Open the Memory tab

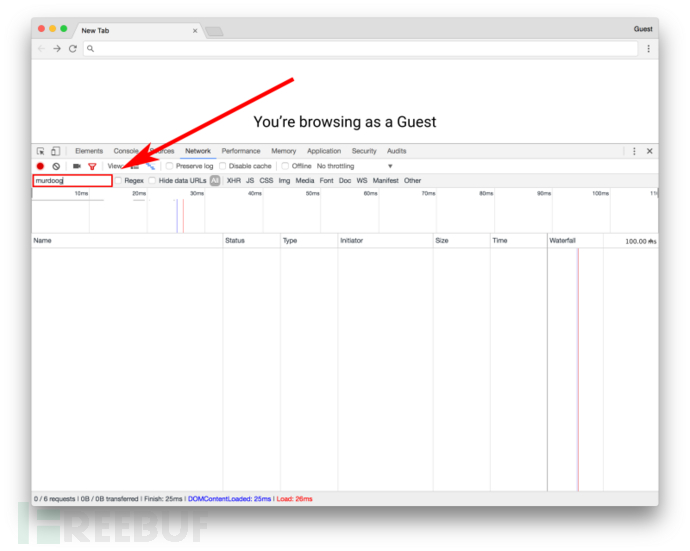[283, 151]
